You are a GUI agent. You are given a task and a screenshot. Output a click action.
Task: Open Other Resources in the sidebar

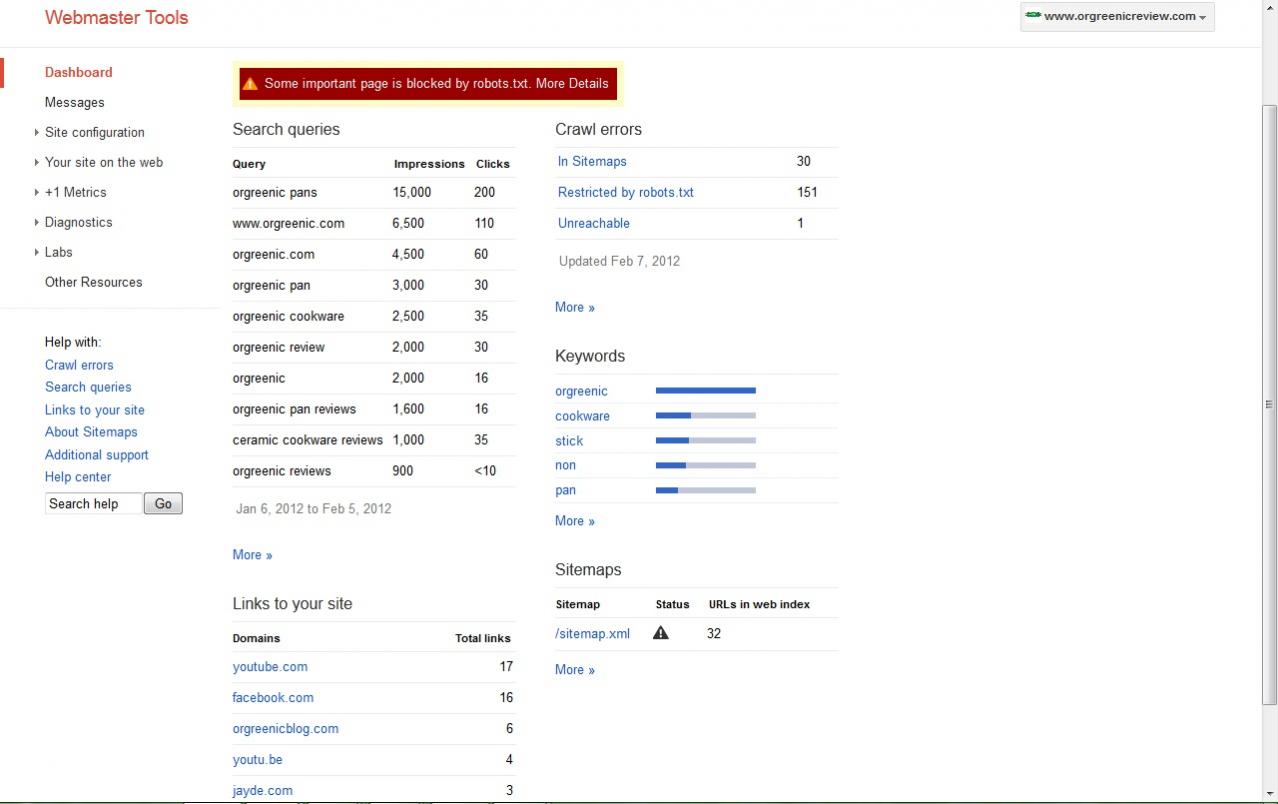coord(94,282)
